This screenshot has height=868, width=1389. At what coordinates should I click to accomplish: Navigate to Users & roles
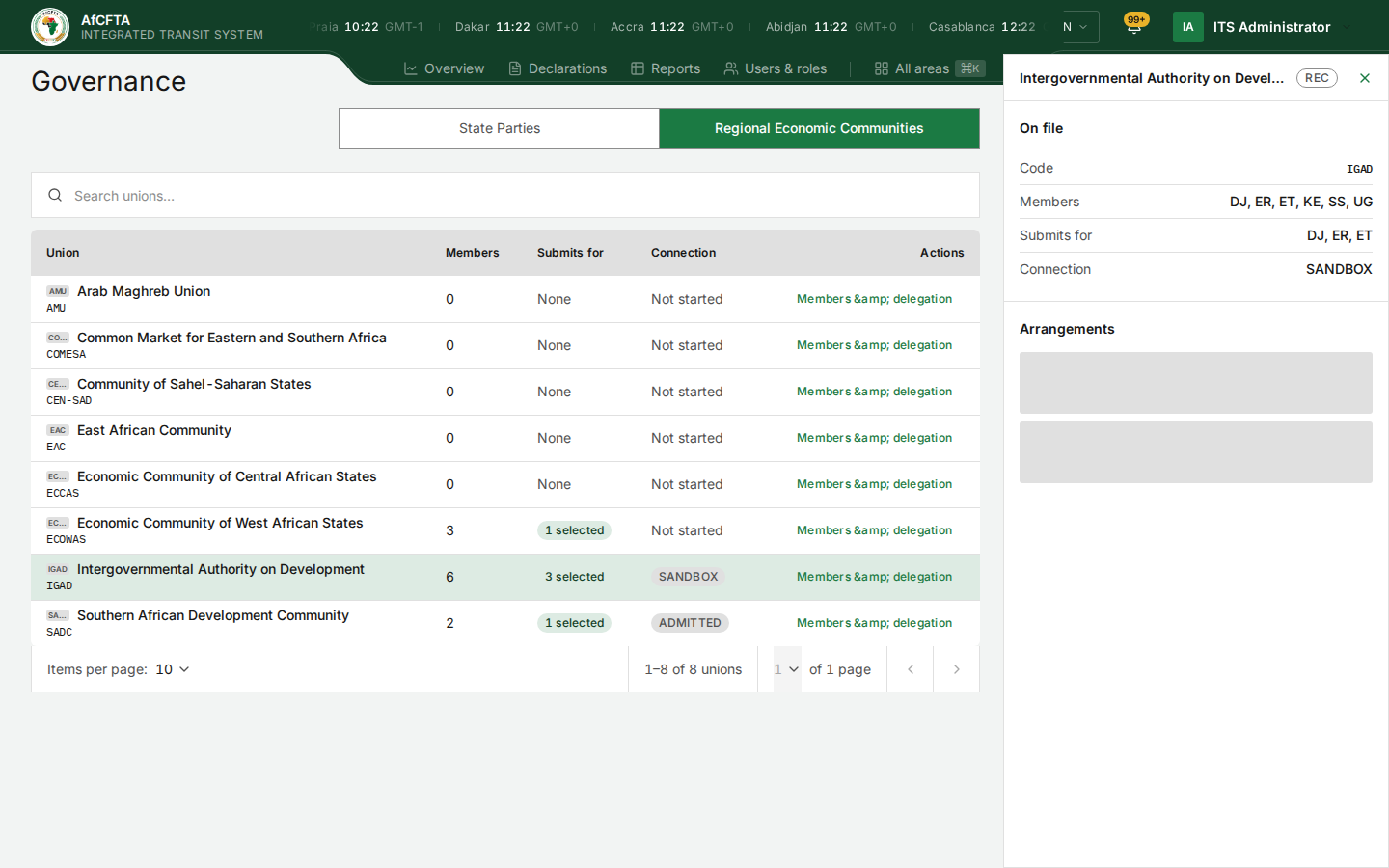(776, 68)
